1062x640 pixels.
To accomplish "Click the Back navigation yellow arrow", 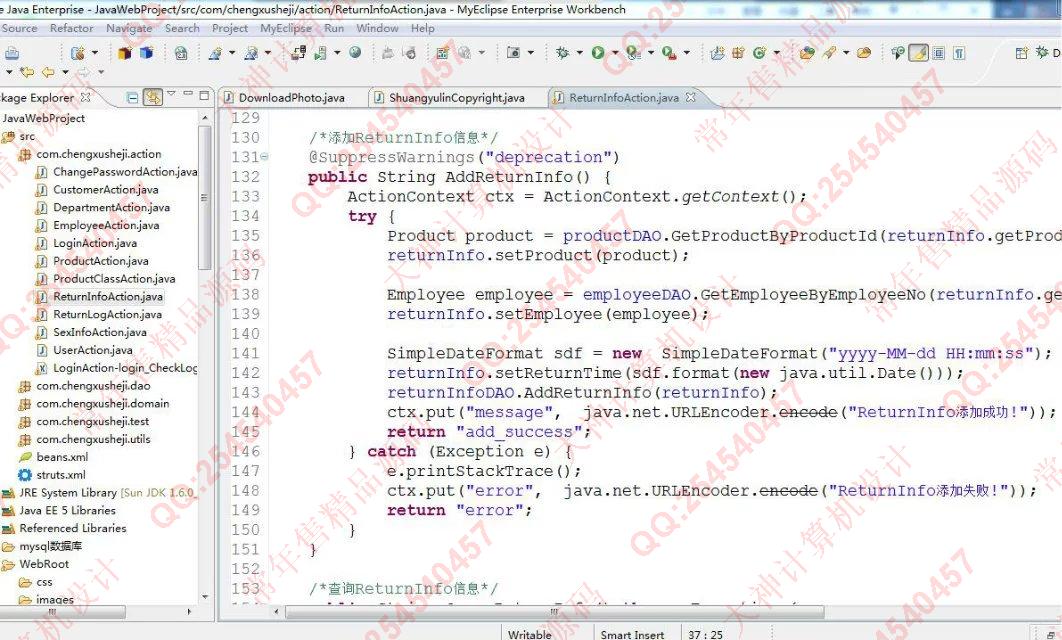I will coord(48,71).
